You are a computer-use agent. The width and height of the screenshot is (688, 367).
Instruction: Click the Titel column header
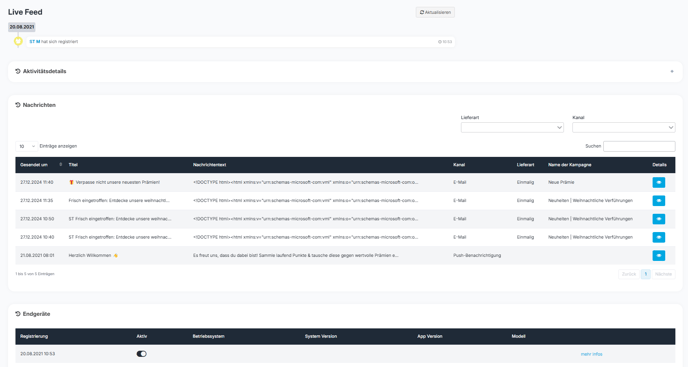[x=73, y=165]
